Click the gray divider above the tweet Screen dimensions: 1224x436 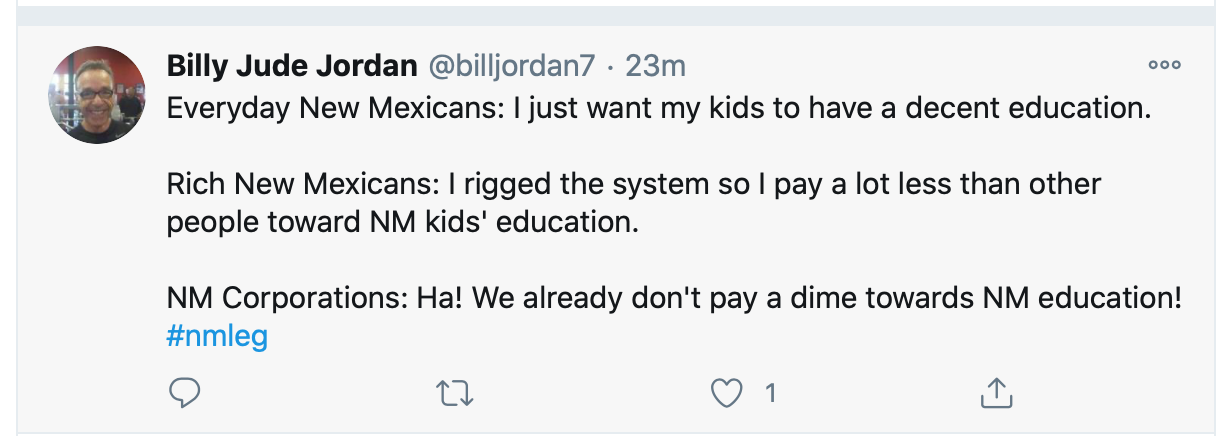coord(612,17)
